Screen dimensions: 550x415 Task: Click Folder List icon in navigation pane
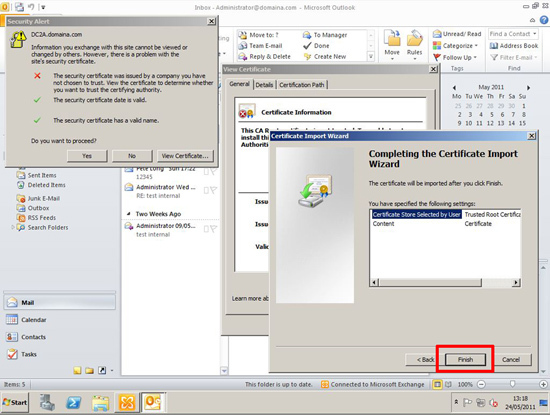click(x=89, y=370)
